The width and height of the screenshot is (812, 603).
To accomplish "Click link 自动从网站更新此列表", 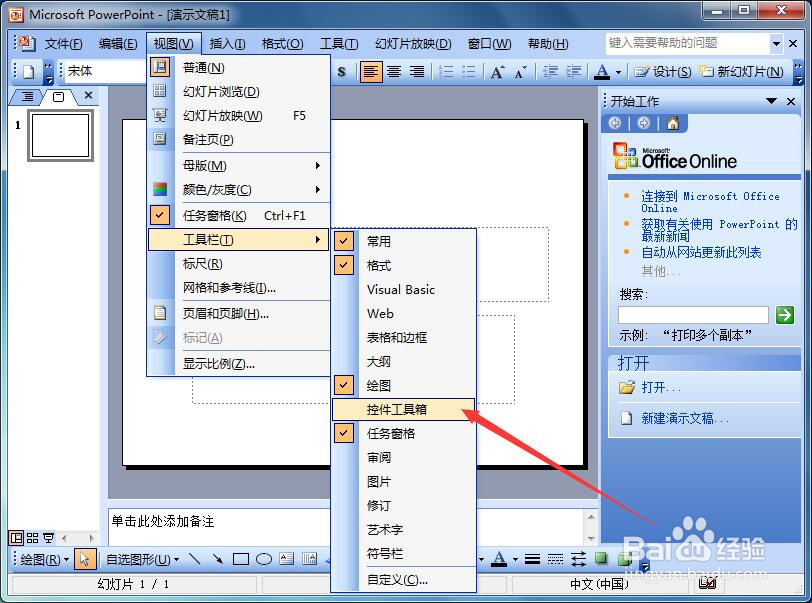I will (701, 252).
